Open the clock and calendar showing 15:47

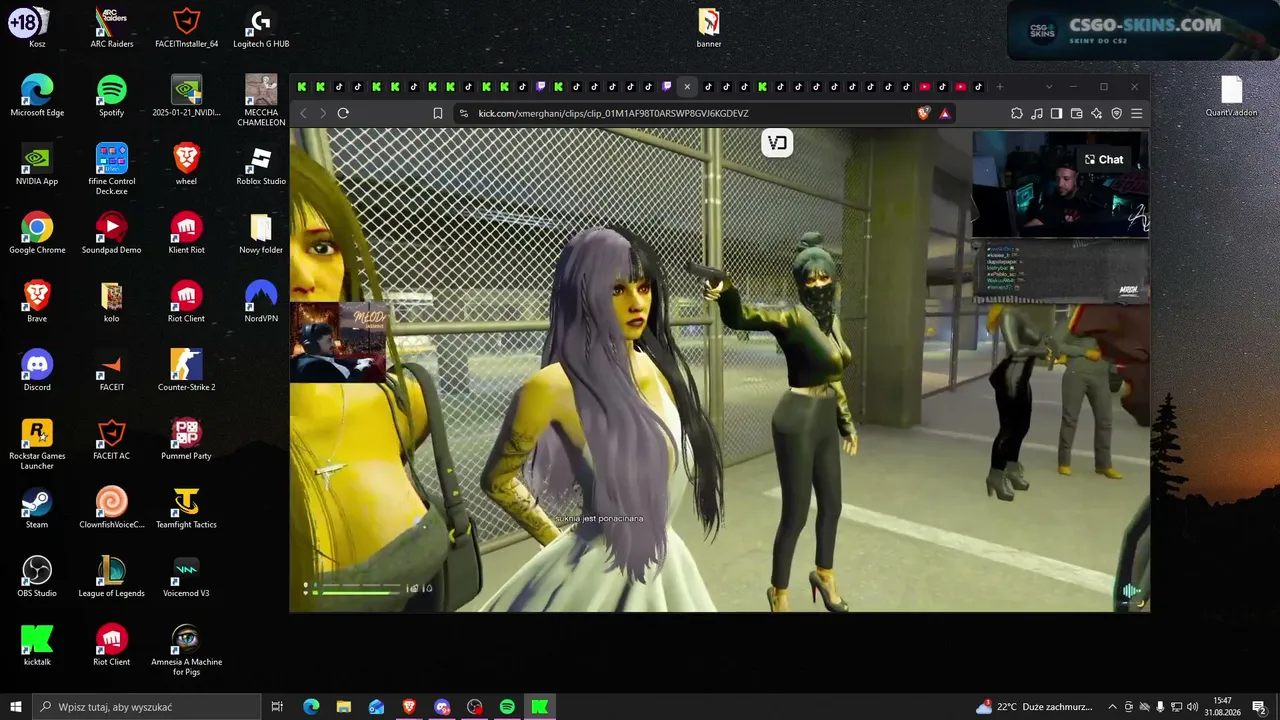(1222, 707)
